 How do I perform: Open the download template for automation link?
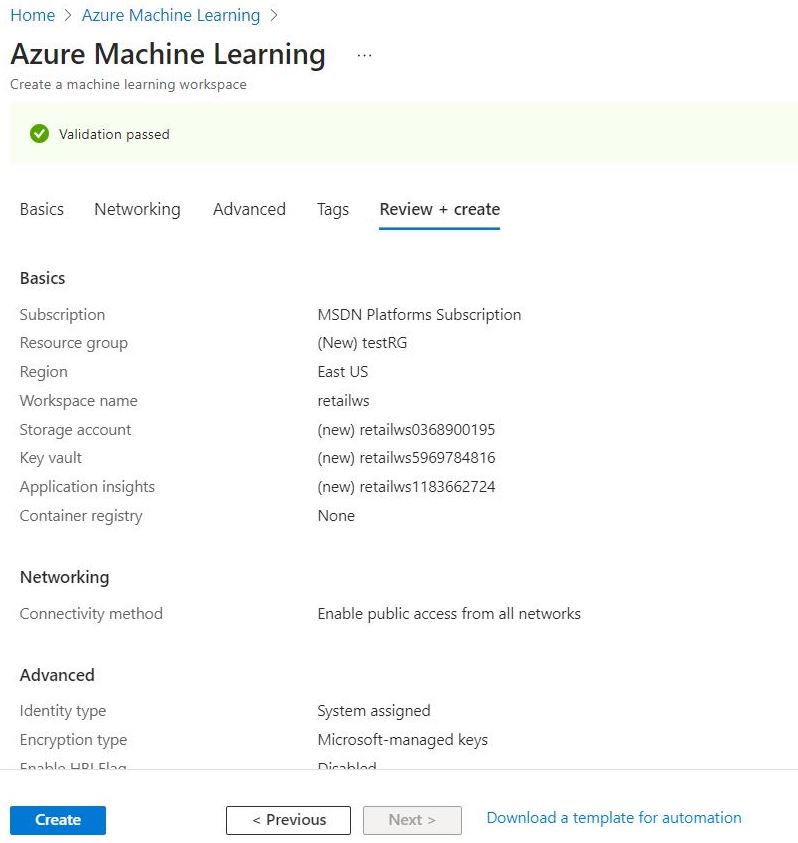point(613,817)
